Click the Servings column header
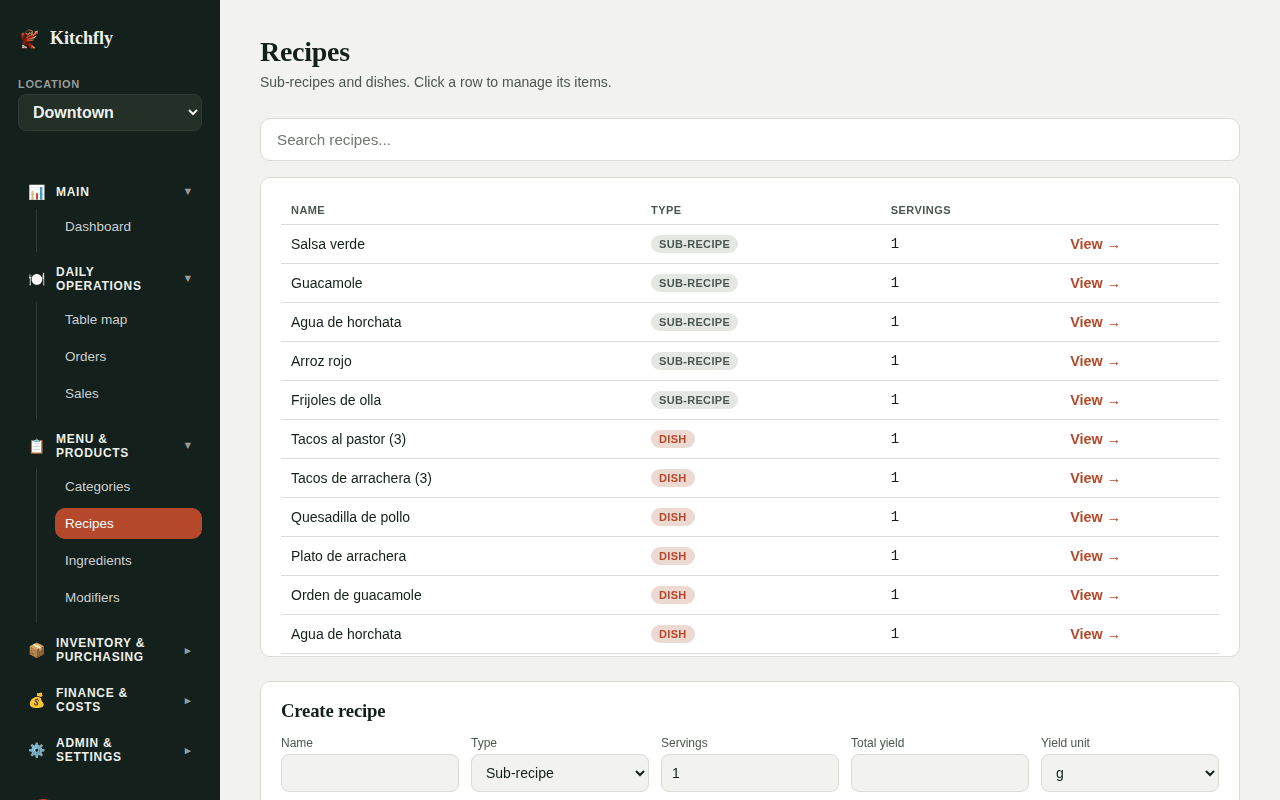 (x=921, y=210)
